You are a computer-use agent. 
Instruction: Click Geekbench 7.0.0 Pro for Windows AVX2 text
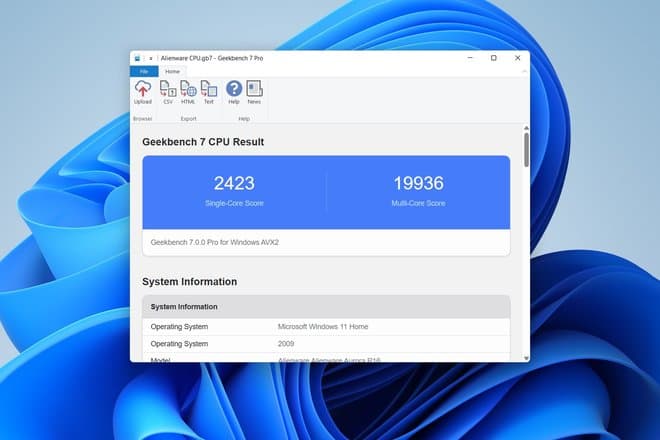pyautogui.click(x=215, y=243)
